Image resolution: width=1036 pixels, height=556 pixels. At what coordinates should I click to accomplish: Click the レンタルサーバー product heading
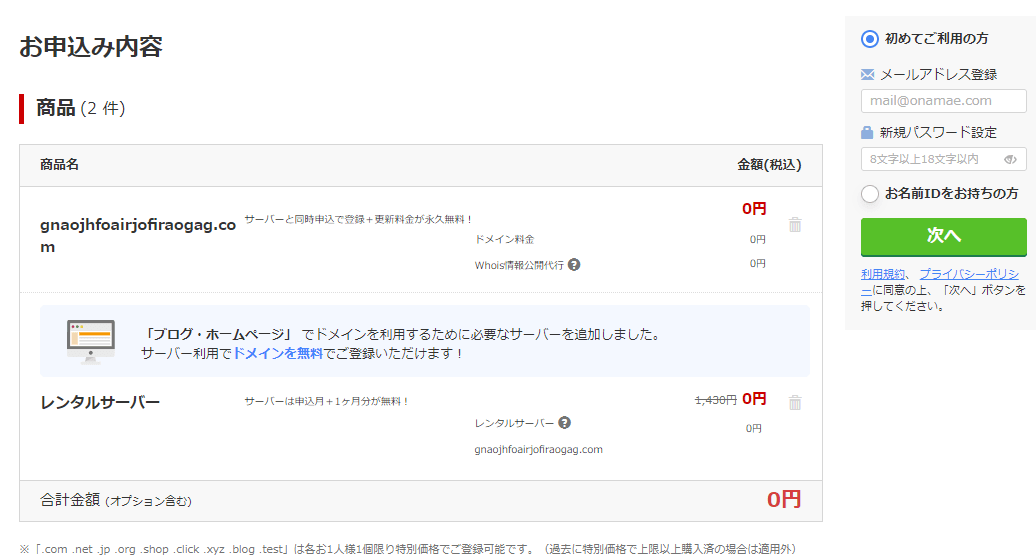pyautogui.click(x=100, y=402)
